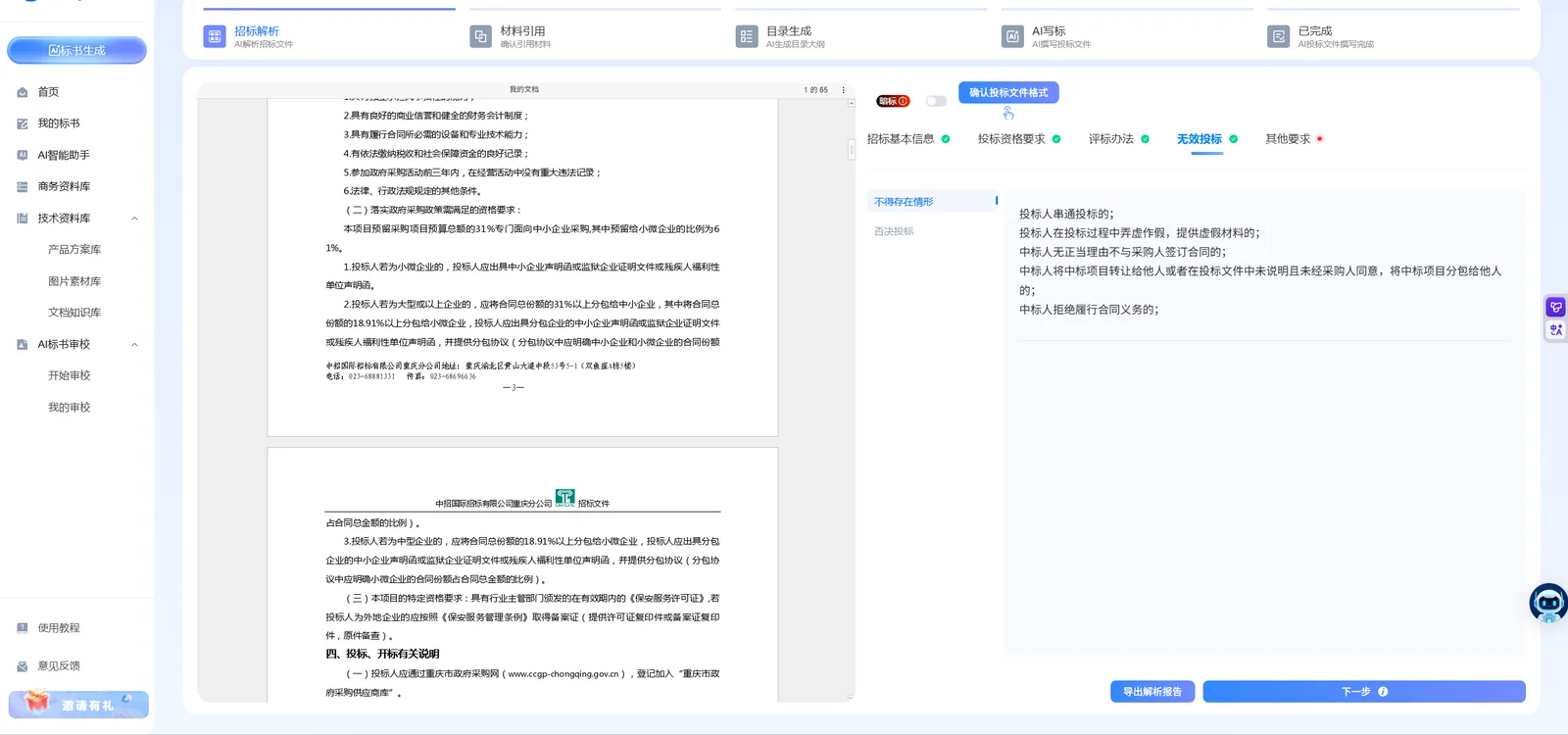Click 导出解析报告 button
The width and height of the screenshot is (1568, 735).
pyautogui.click(x=1152, y=692)
